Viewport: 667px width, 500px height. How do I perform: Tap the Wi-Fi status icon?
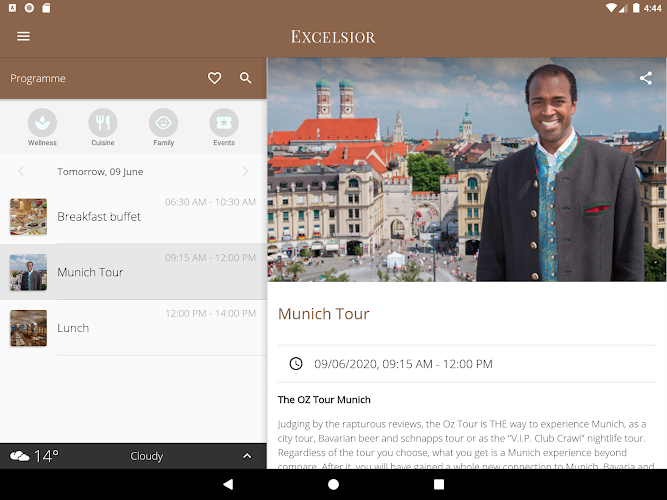(x=611, y=8)
